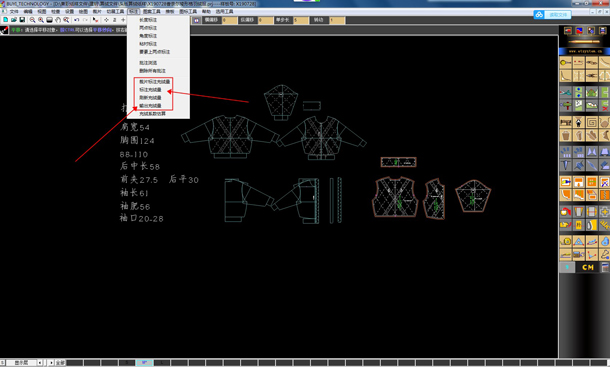
Task: Choose 角度标注 from the open menu
Action: coord(148,36)
